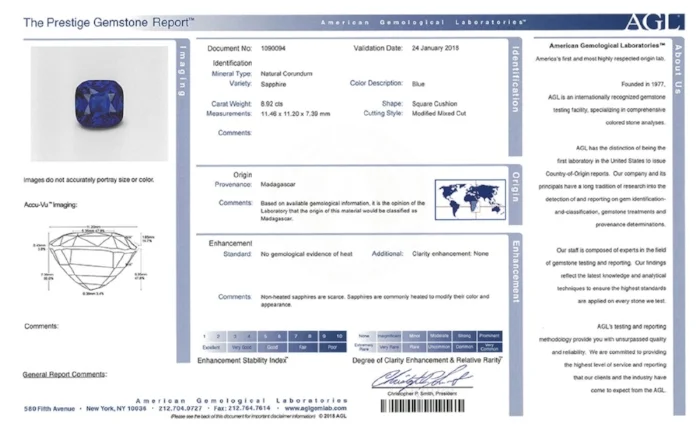
Task: Click the measurements 11.46 x 11.20 x 7.39 mm
Action: click(296, 114)
